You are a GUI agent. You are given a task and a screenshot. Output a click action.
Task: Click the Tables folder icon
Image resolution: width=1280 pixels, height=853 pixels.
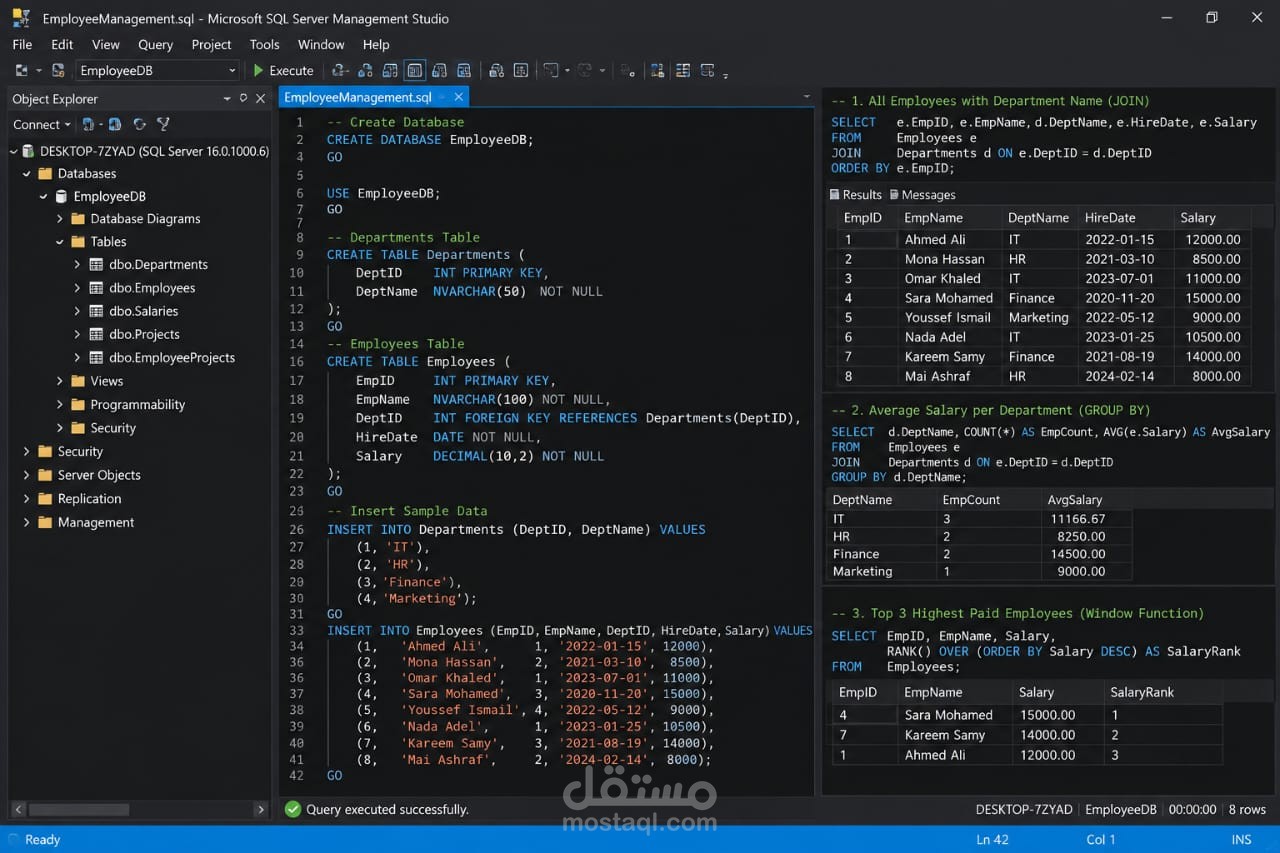tap(78, 242)
